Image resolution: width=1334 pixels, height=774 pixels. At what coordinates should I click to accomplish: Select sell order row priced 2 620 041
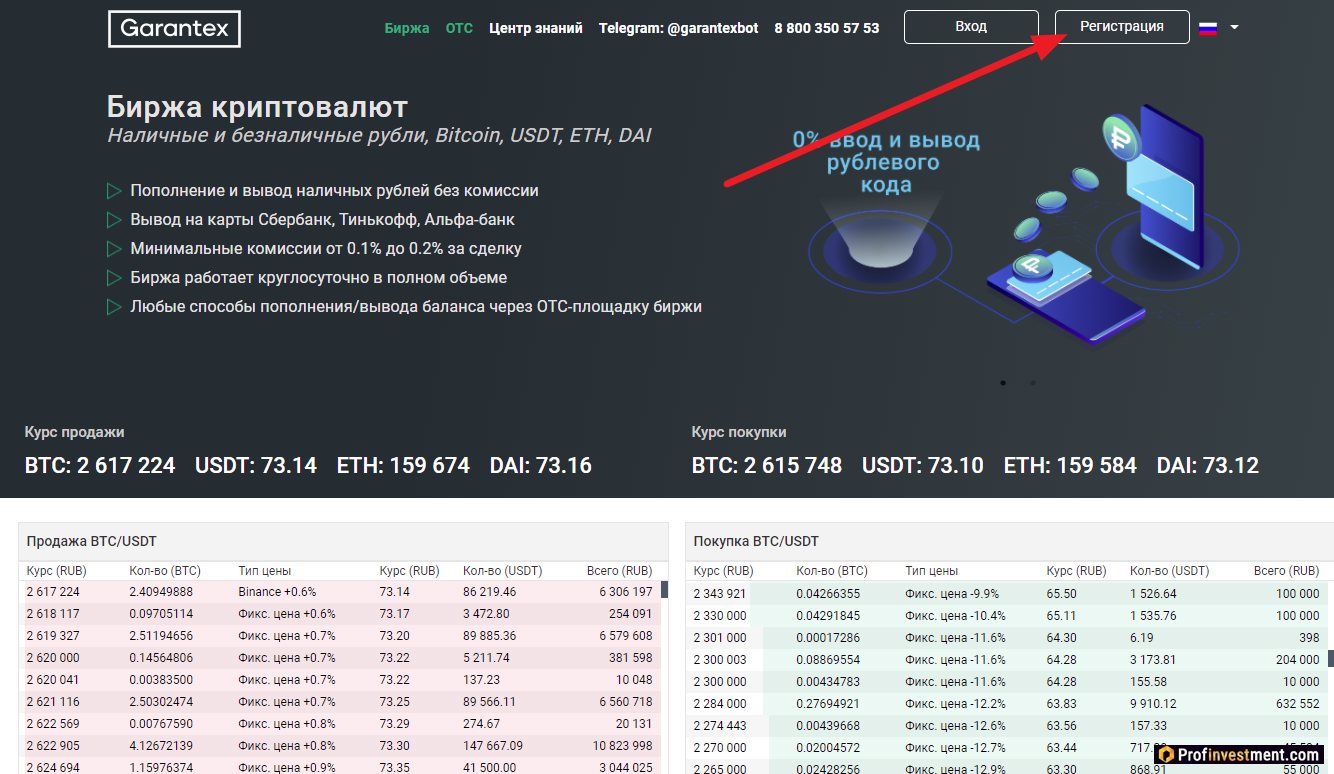[x=339, y=680]
